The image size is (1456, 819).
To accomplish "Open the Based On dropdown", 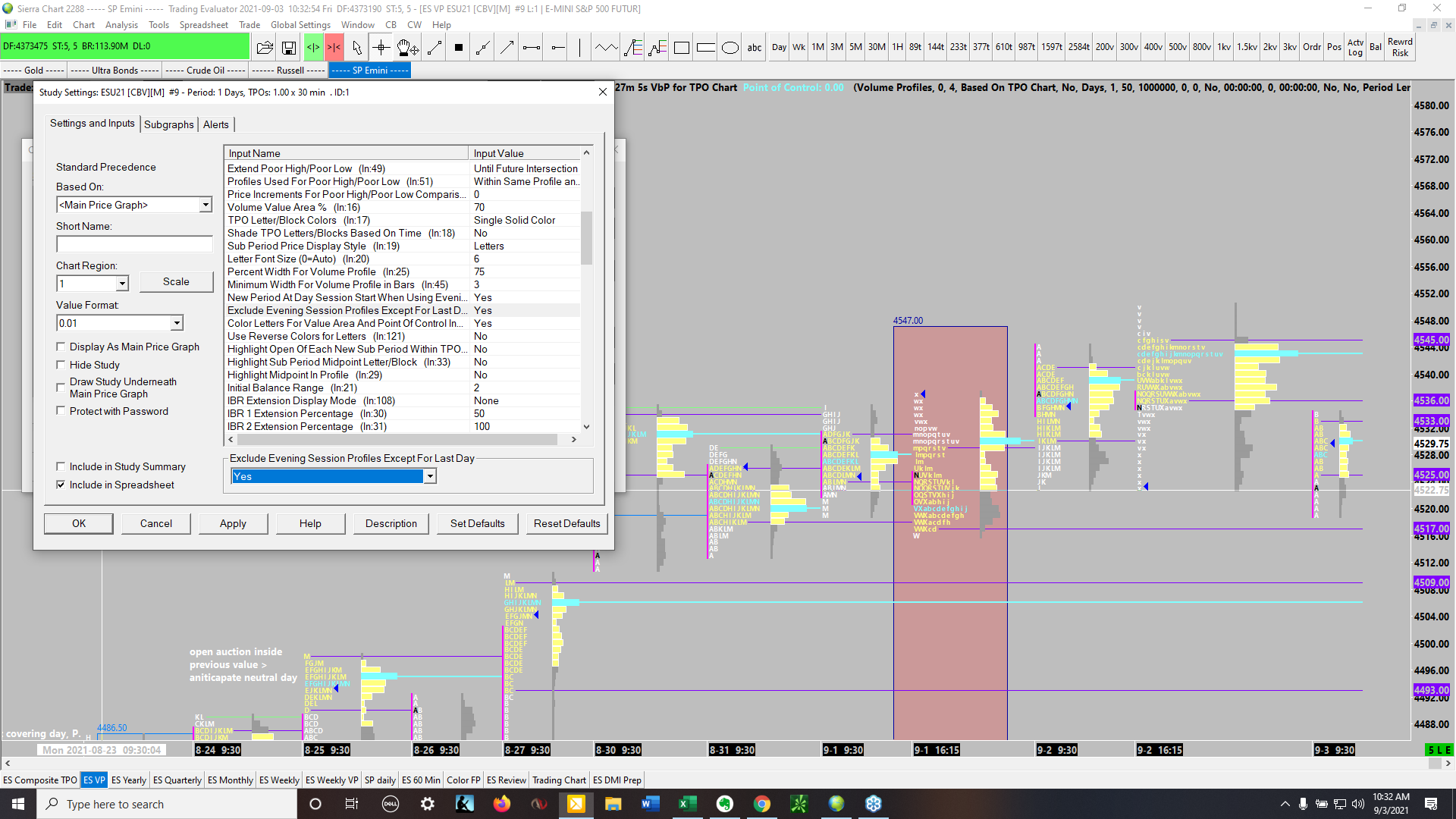I will click(x=205, y=205).
